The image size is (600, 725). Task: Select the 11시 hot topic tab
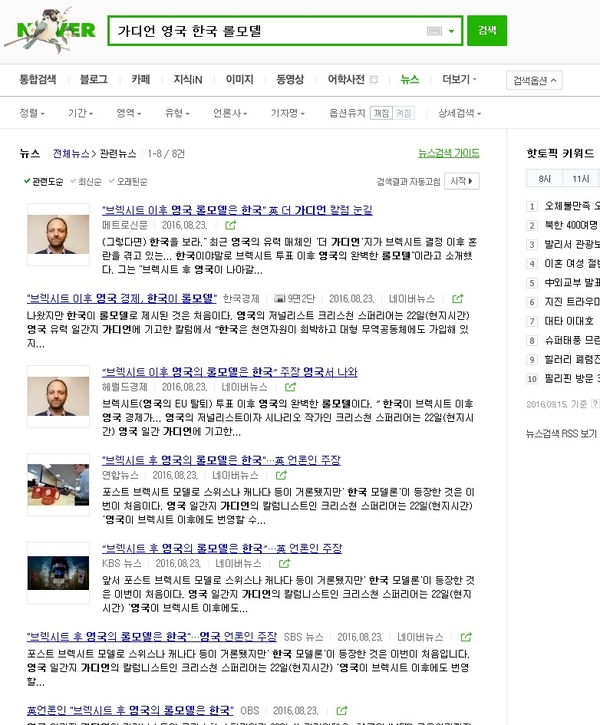point(581,178)
